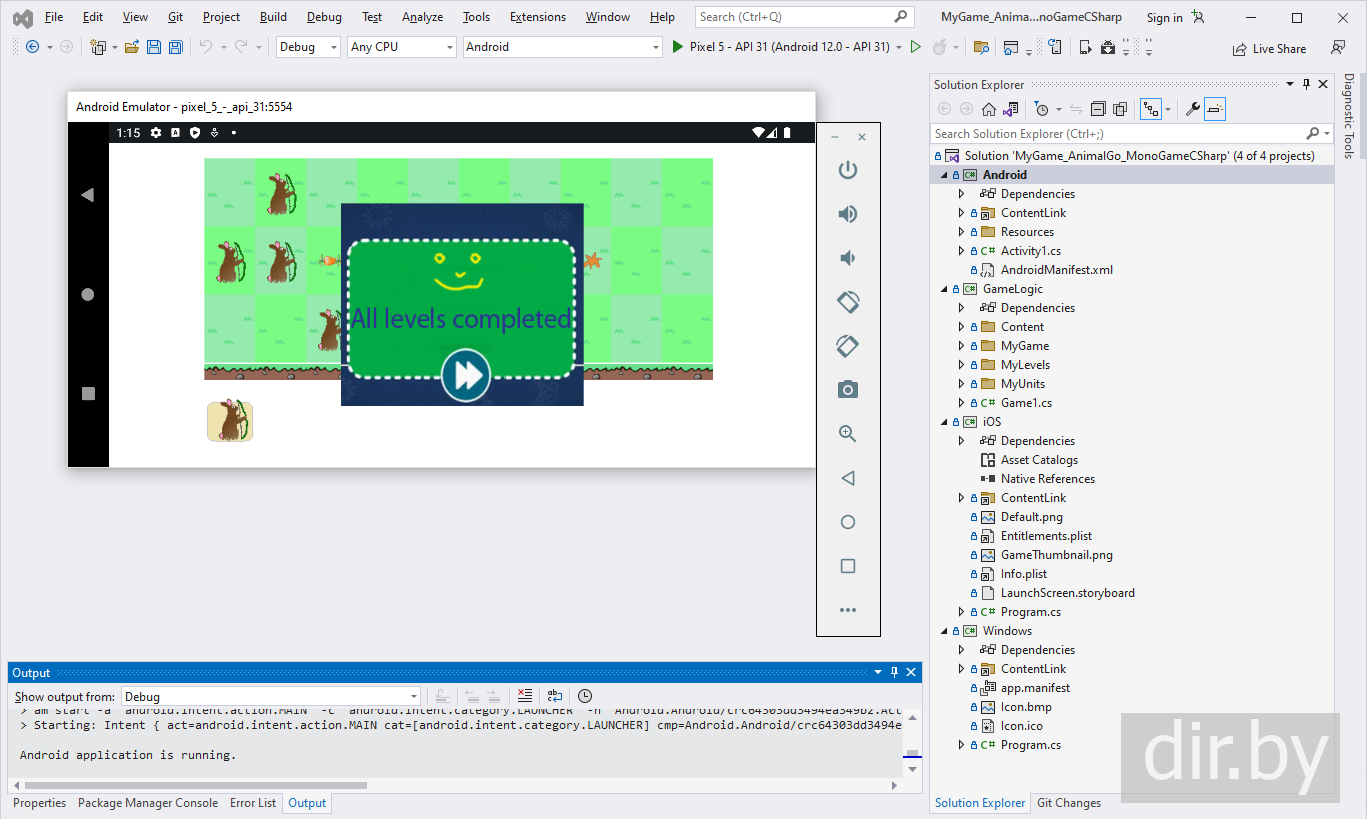1367x819 pixels.
Task: Open the Debug configuration dropdown
Action: 308,47
